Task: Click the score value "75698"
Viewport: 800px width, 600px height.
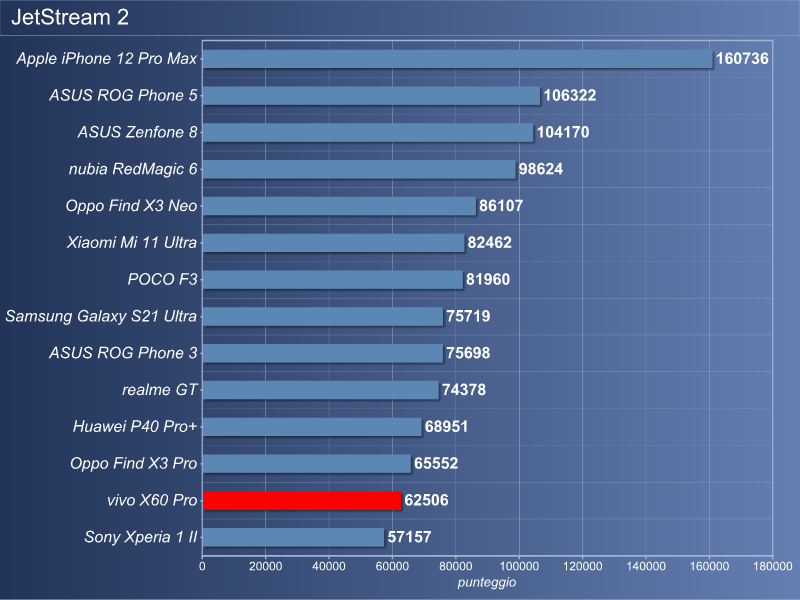Action: coord(468,353)
